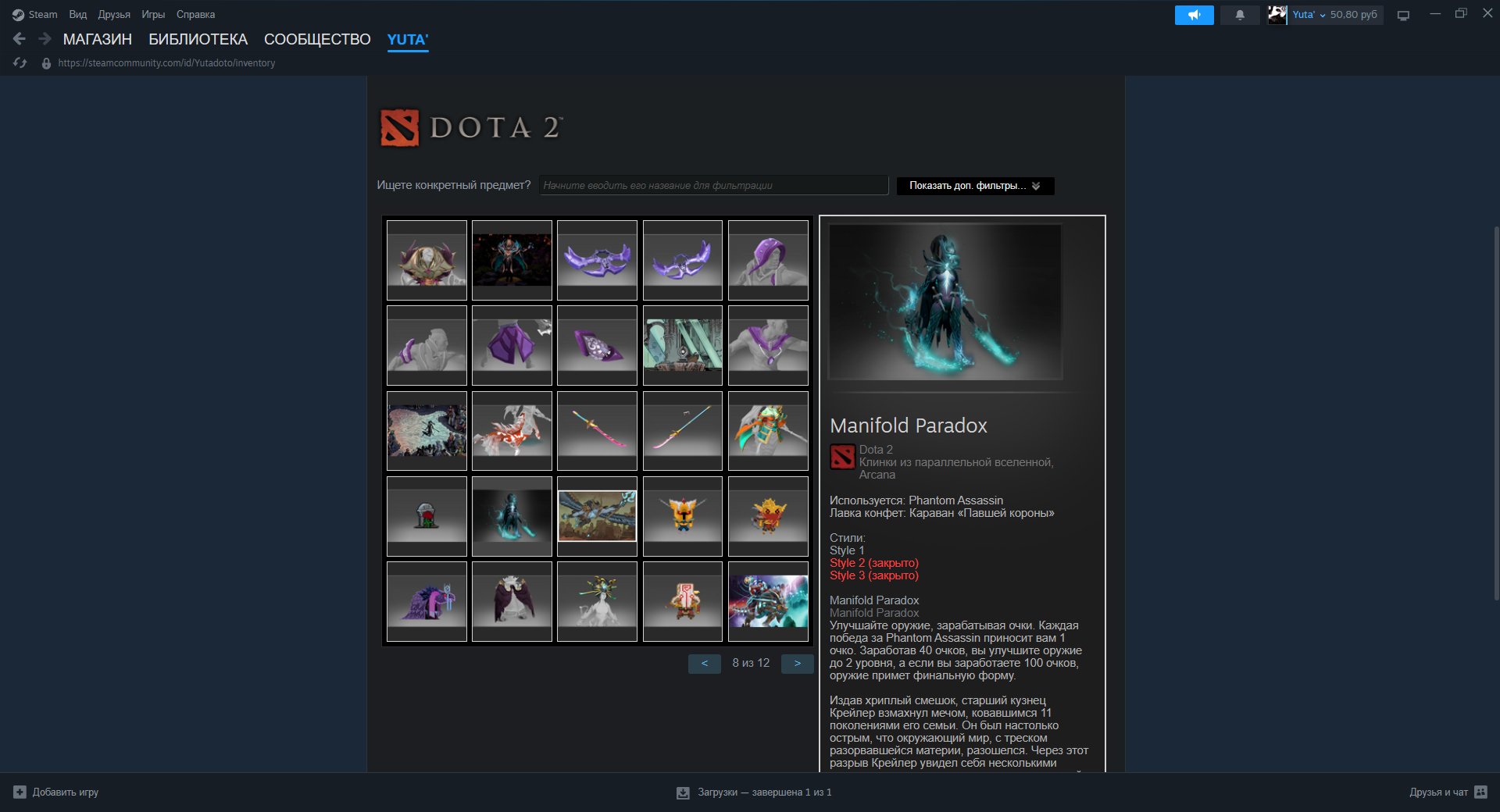
Task: Click the padlock secure site icon
Action: pos(46,63)
